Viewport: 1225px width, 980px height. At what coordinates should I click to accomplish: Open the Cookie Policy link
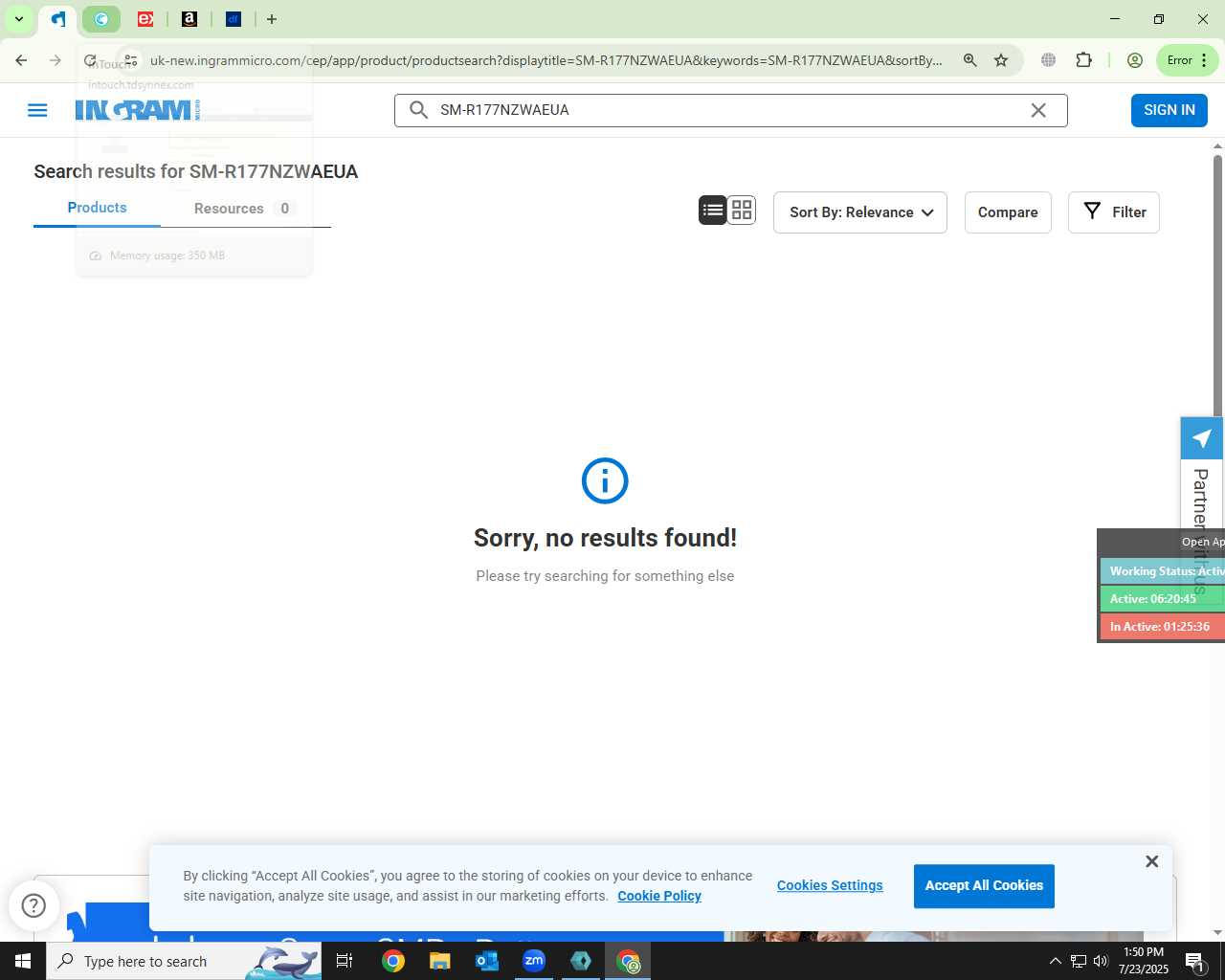click(x=659, y=896)
